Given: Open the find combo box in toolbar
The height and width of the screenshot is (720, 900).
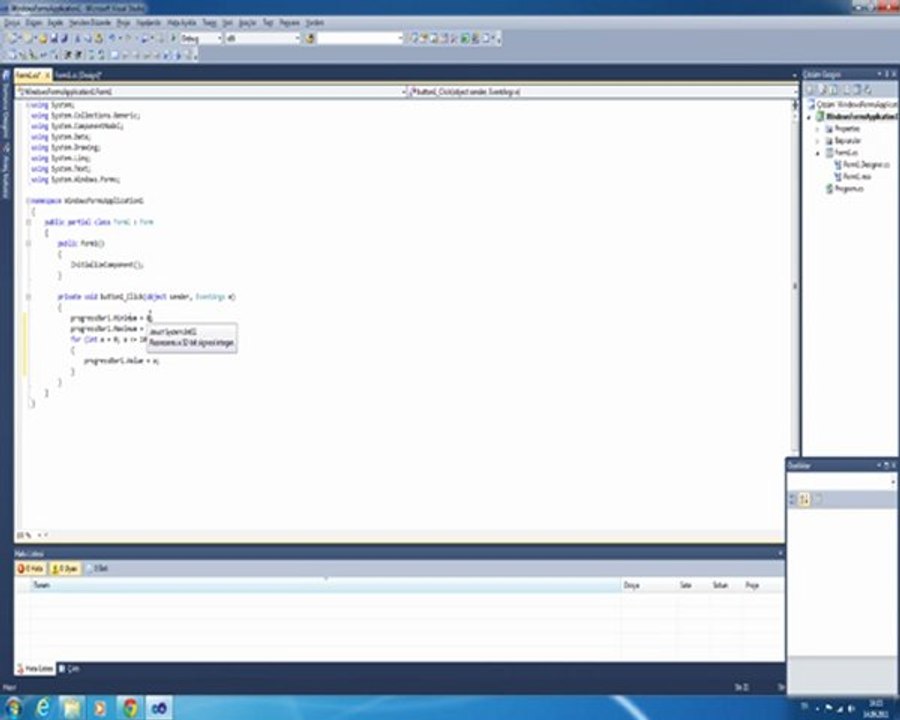Looking at the screenshot, I should 360,38.
